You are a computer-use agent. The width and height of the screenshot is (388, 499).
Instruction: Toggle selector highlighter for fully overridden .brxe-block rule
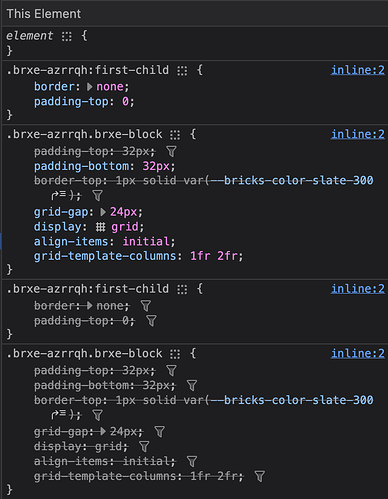tap(175, 354)
